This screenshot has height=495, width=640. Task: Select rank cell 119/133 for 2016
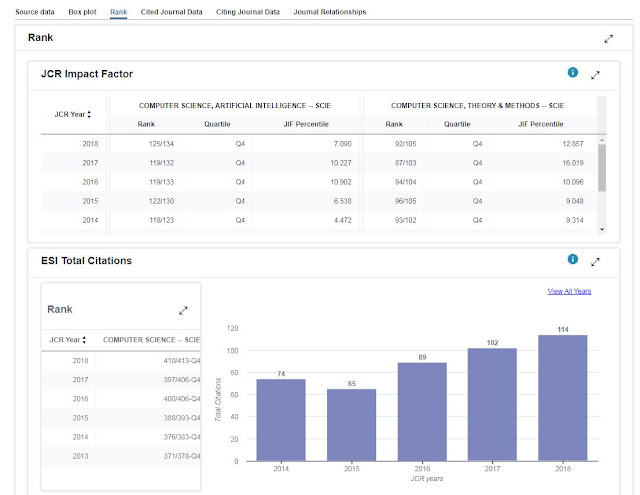point(161,182)
